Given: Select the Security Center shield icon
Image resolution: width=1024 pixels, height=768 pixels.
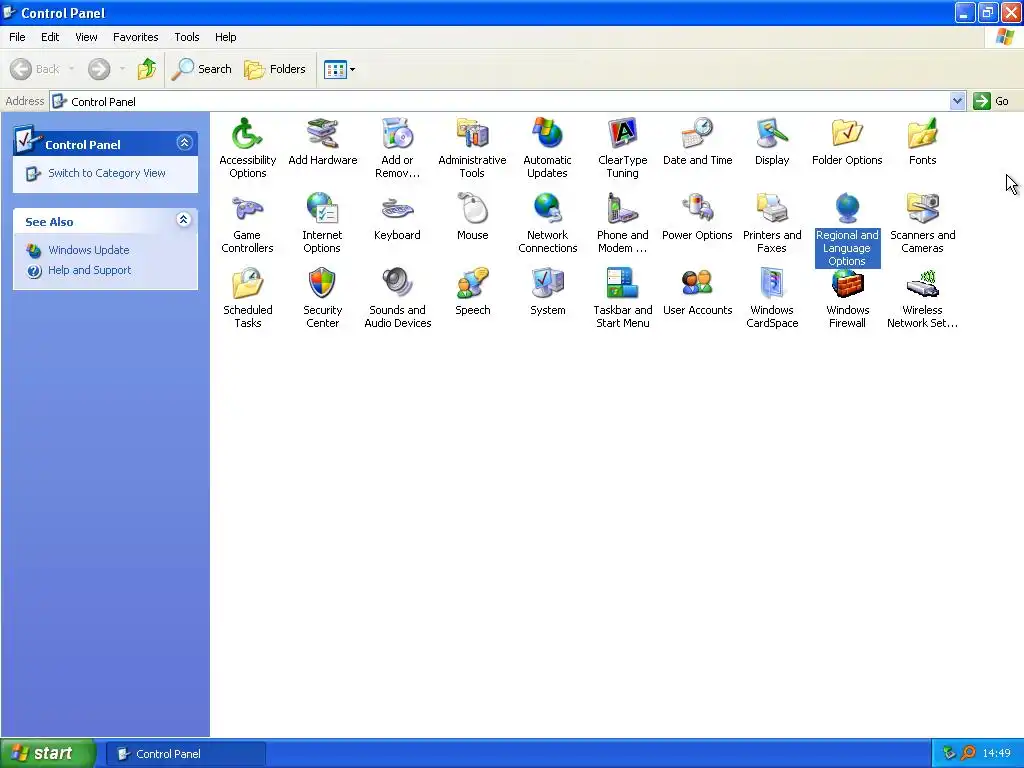Looking at the screenshot, I should click(x=323, y=283).
